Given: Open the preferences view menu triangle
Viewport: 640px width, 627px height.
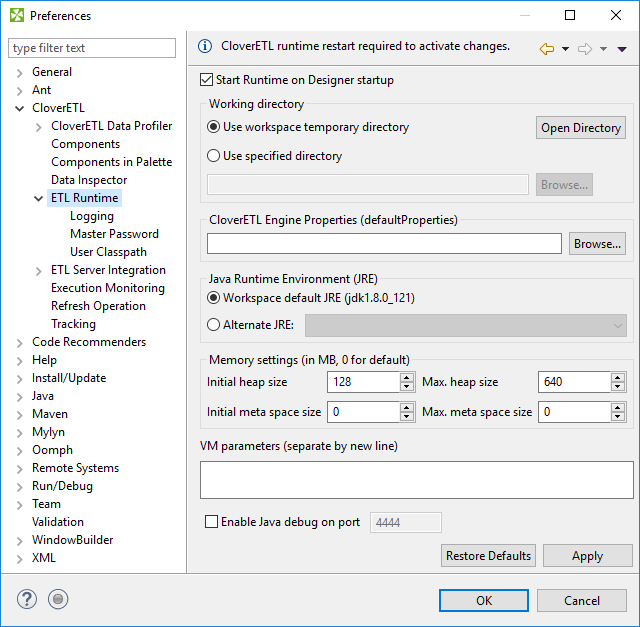Looking at the screenshot, I should click(622, 49).
